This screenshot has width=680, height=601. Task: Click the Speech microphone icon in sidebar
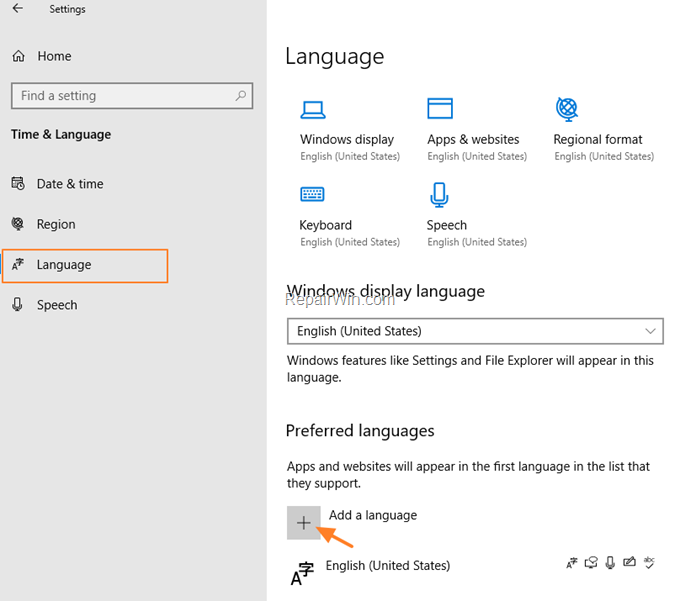pos(17,304)
